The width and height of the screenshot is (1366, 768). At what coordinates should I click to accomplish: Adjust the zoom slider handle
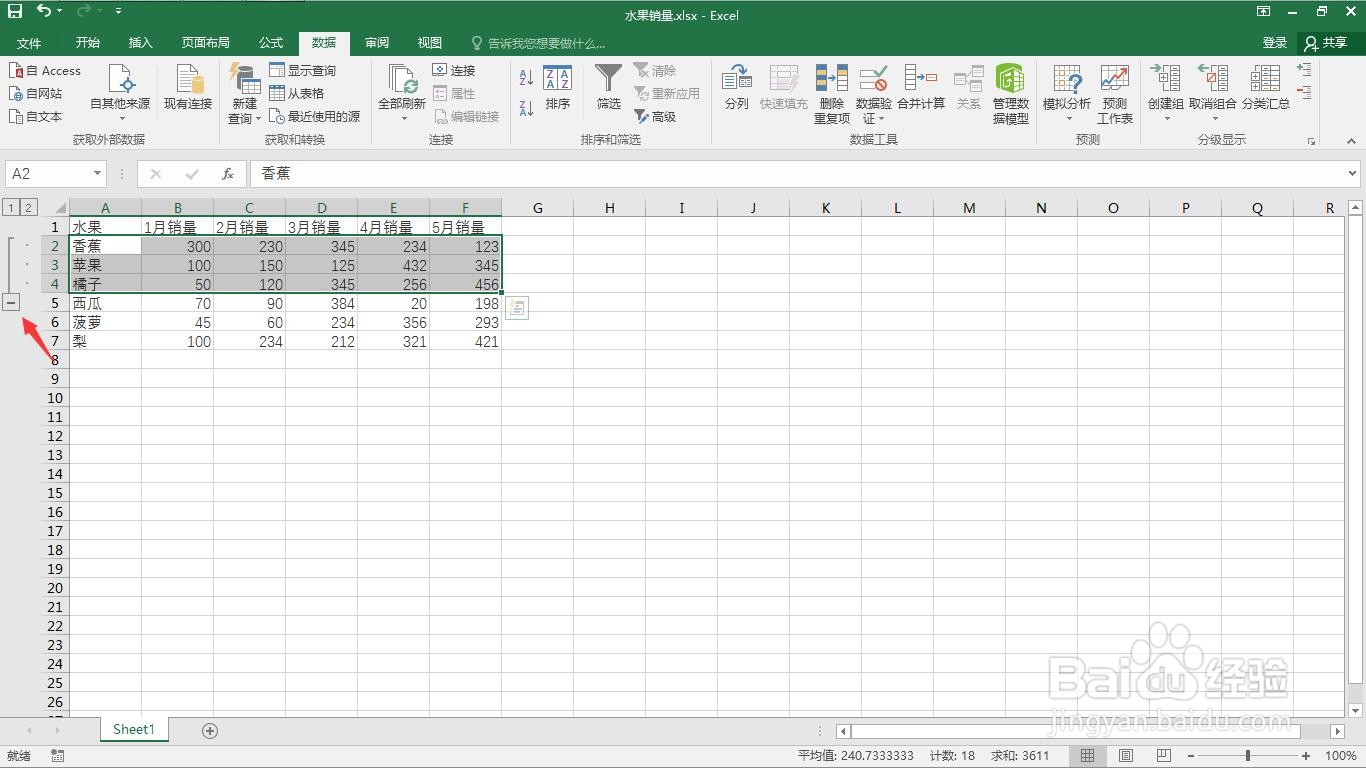(x=1248, y=756)
